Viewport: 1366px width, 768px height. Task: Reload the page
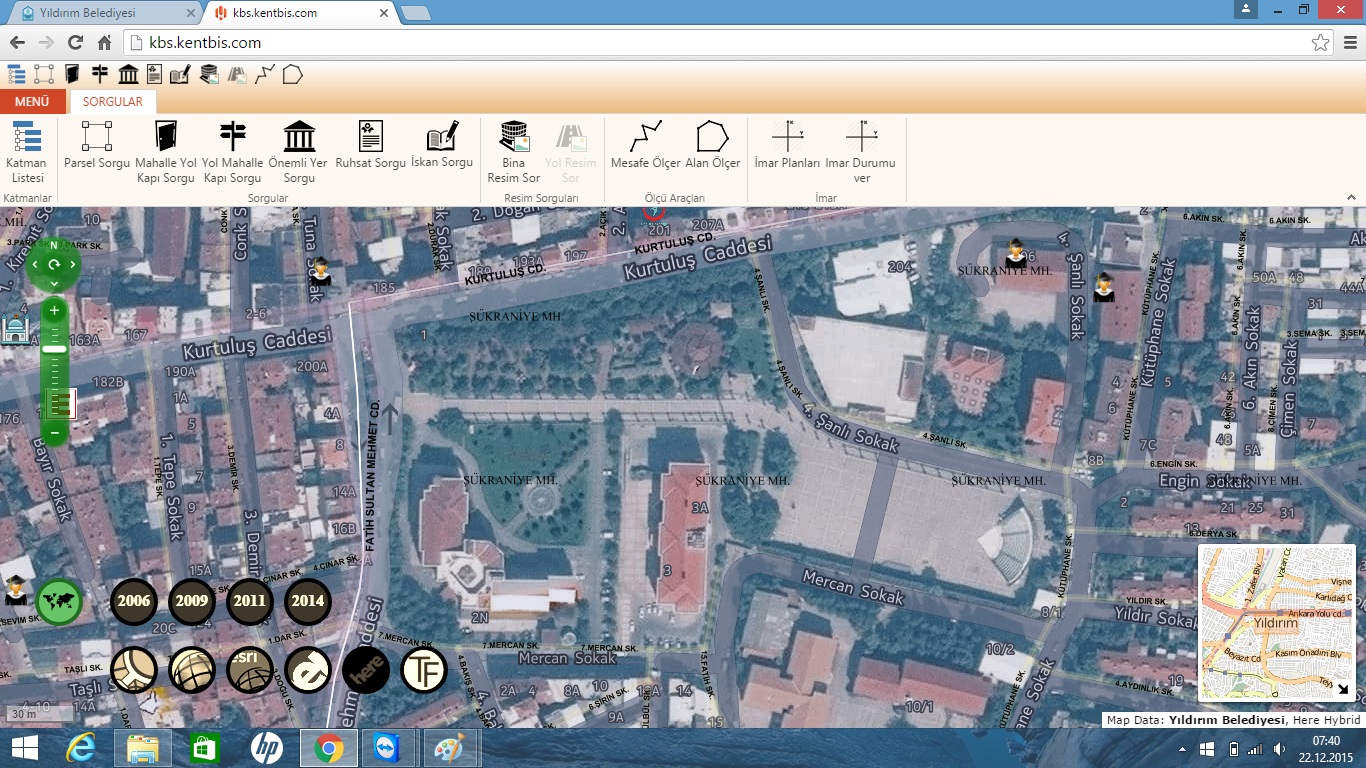[x=75, y=43]
